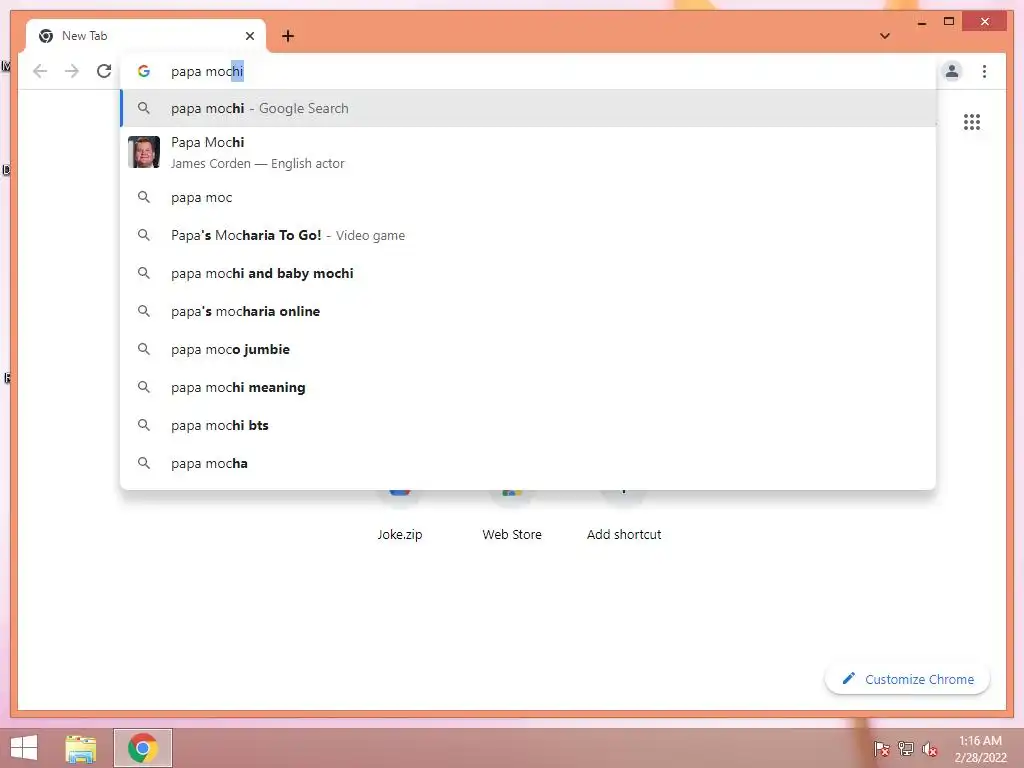The height and width of the screenshot is (768, 1024).
Task: Choose Papa's Mocharia To Go! suggestion
Action: (x=528, y=235)
